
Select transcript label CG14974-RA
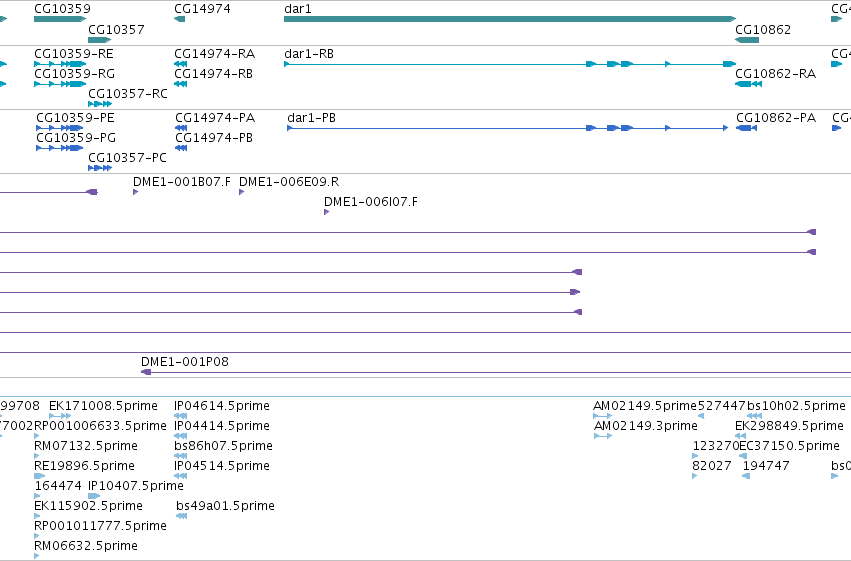pyautogui.click(x=214, y=54)
